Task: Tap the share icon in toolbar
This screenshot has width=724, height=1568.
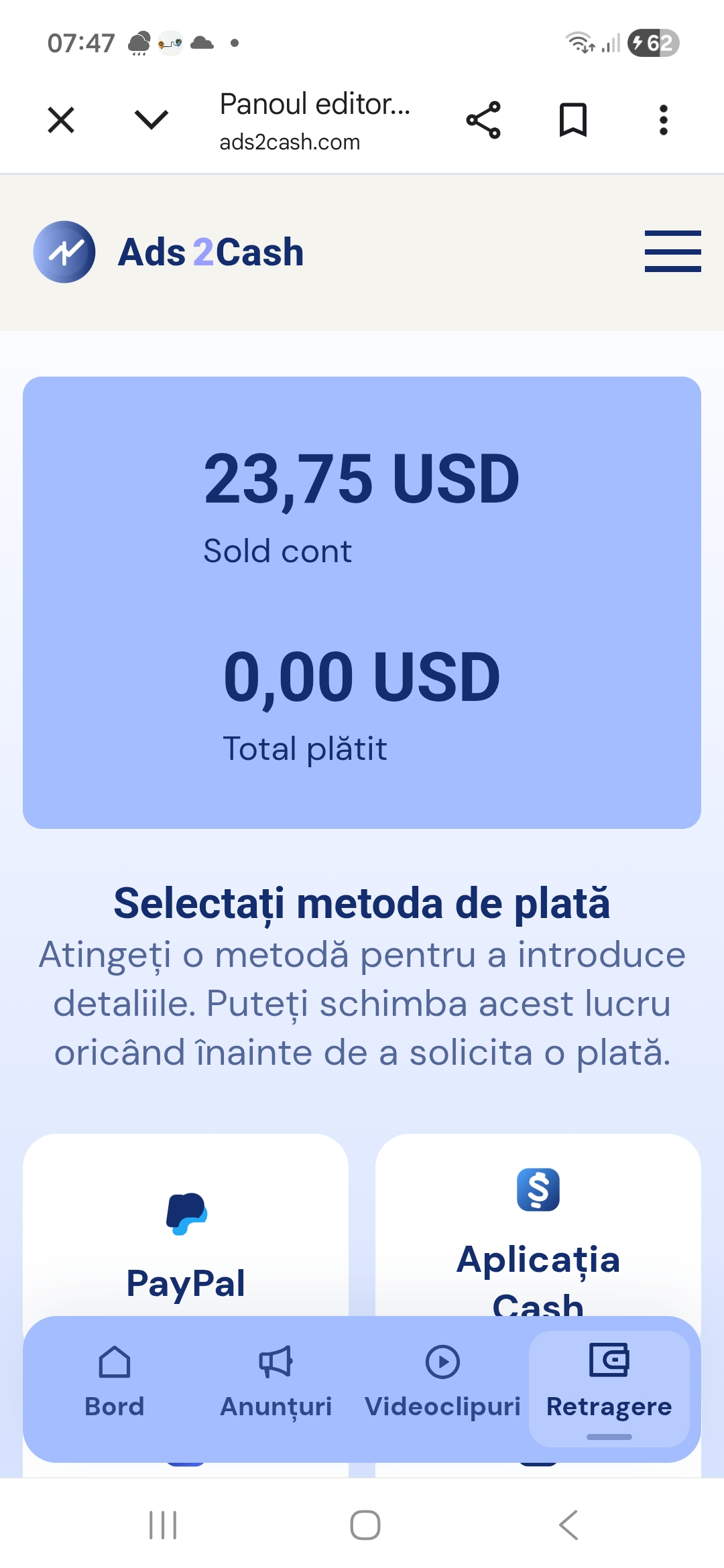Action: pos(483,121)
